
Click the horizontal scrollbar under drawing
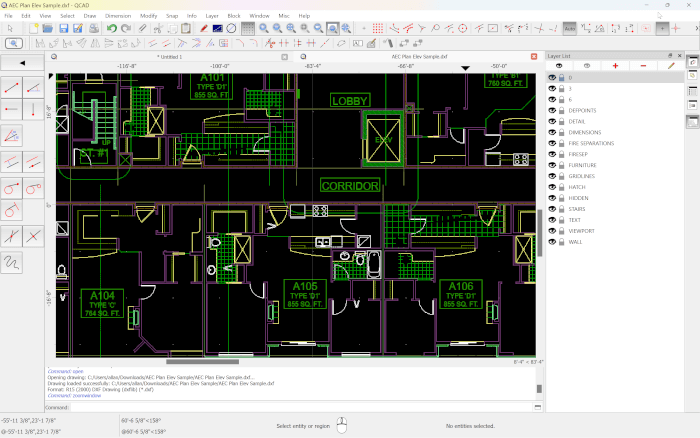point(203,362)
